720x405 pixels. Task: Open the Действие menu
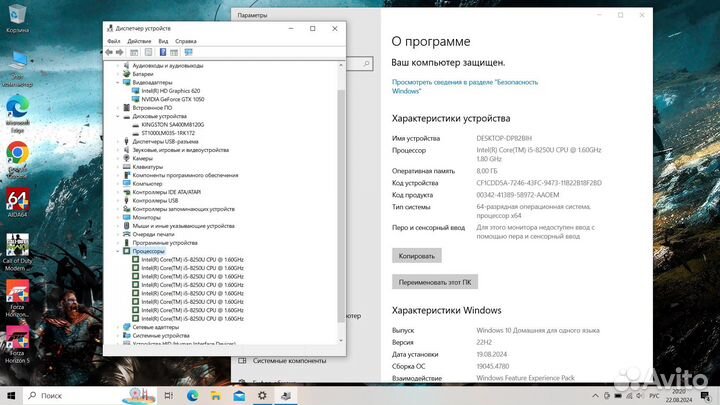pyautogui.click(x=139, y=41)
